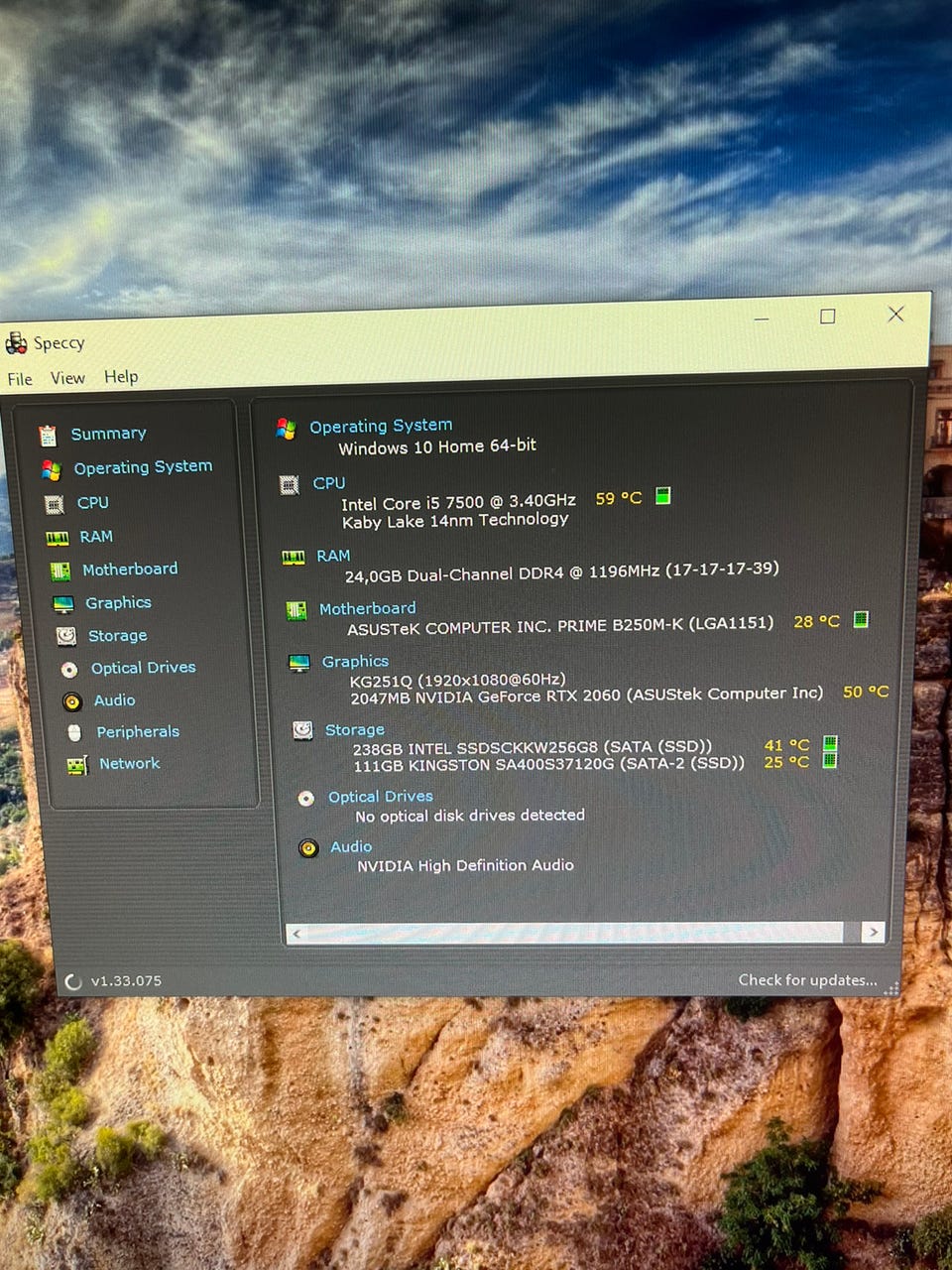Image resolution: width=952 pixels, height=1270 pixels.
Task: Select Summary in the sidebar
Action: (x=108, y=434)
